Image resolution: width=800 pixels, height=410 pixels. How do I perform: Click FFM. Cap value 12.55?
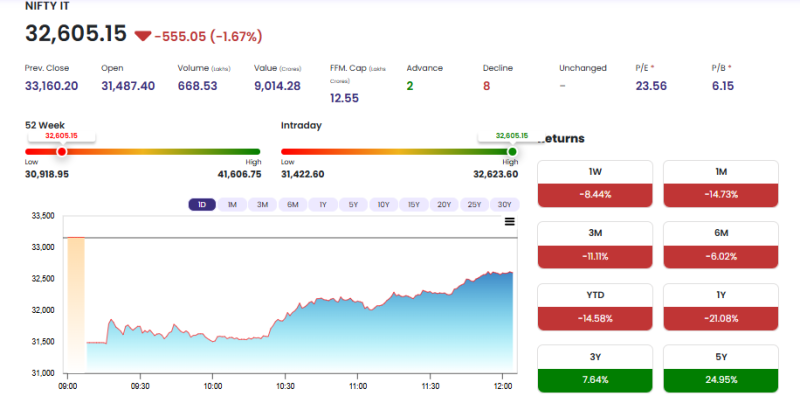click(x=344, y=98)
